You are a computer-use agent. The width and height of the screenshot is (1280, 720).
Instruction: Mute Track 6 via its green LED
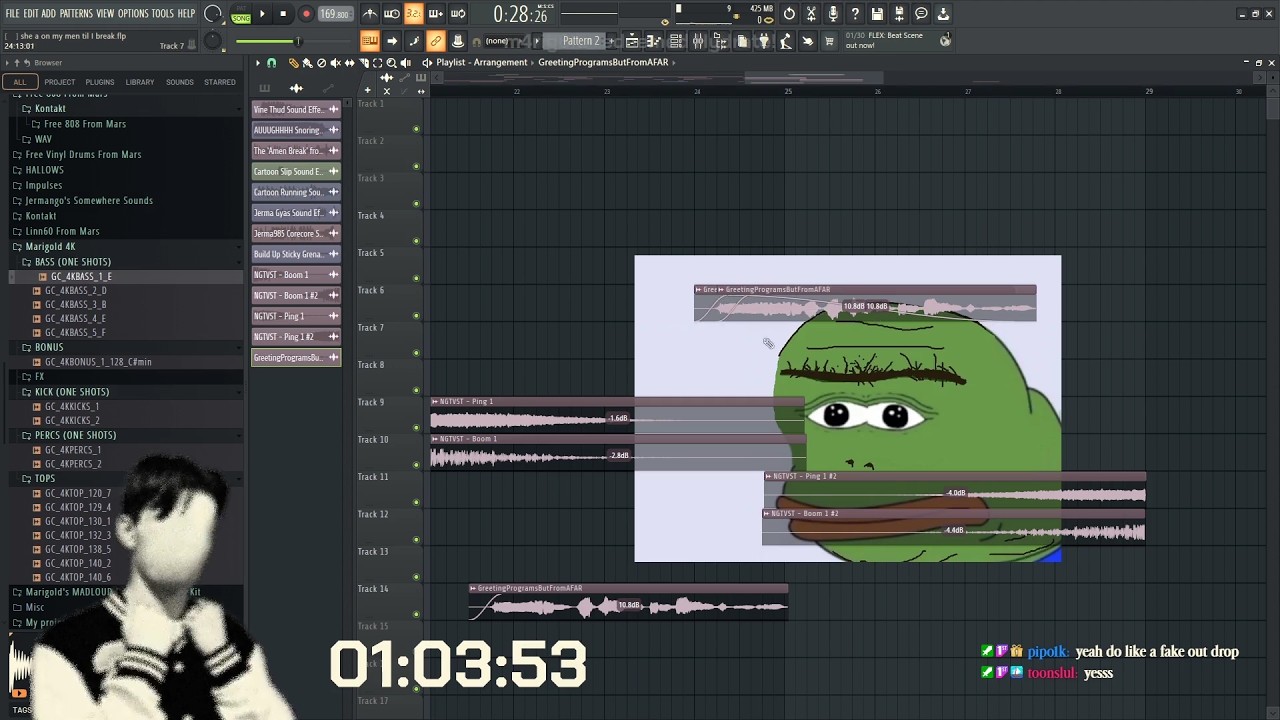(416, 316)
